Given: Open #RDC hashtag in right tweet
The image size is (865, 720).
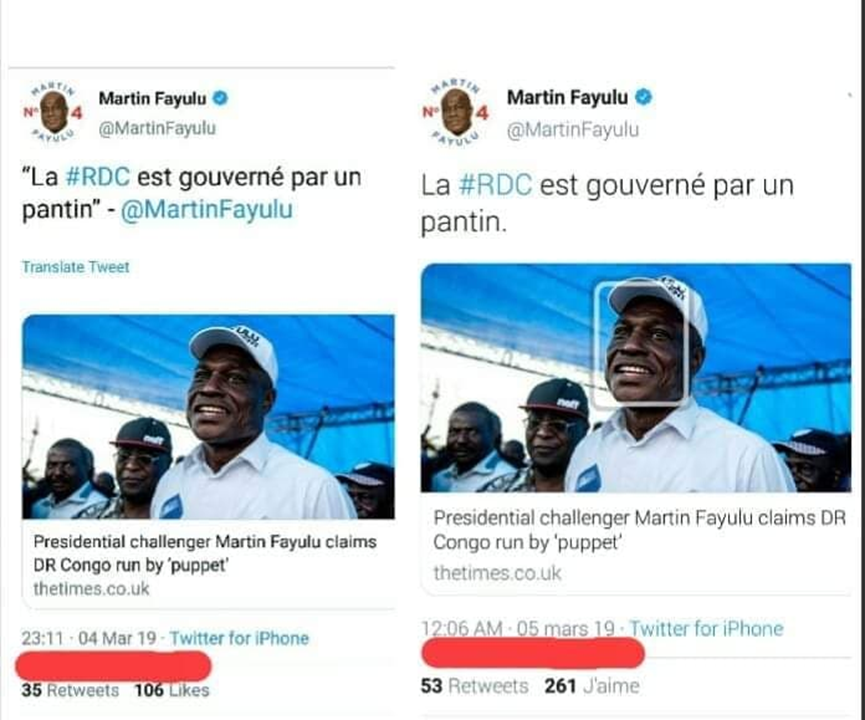Looking at the screenshot, I should [495, 185].
